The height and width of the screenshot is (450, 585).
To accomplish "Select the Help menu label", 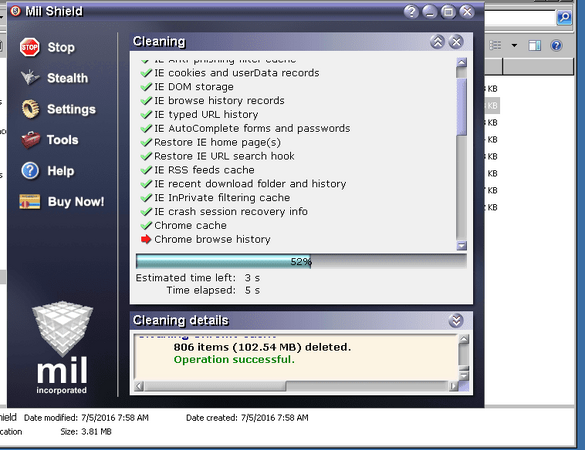I will (61, 171).
